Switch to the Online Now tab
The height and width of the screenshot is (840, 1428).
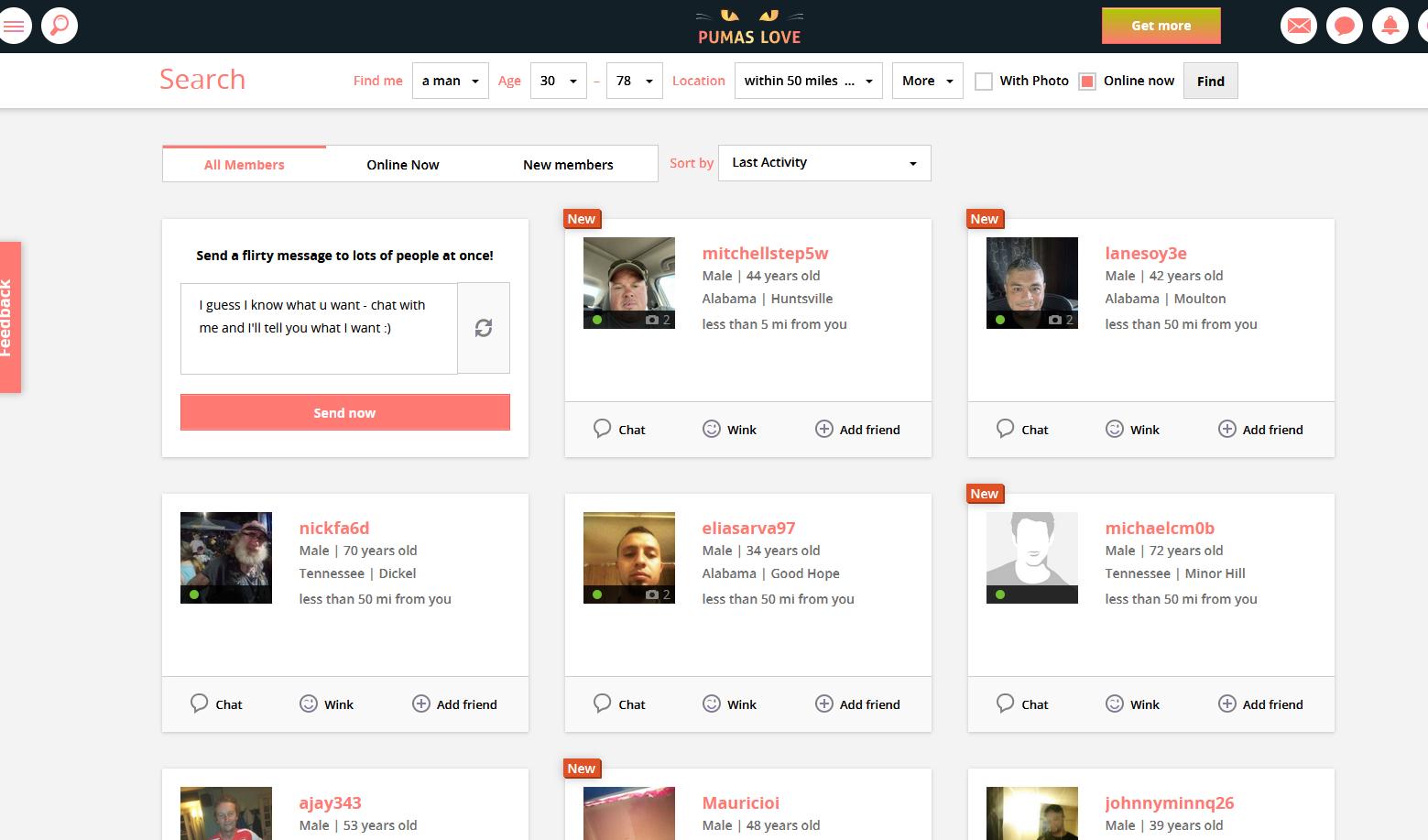(403, 164)
